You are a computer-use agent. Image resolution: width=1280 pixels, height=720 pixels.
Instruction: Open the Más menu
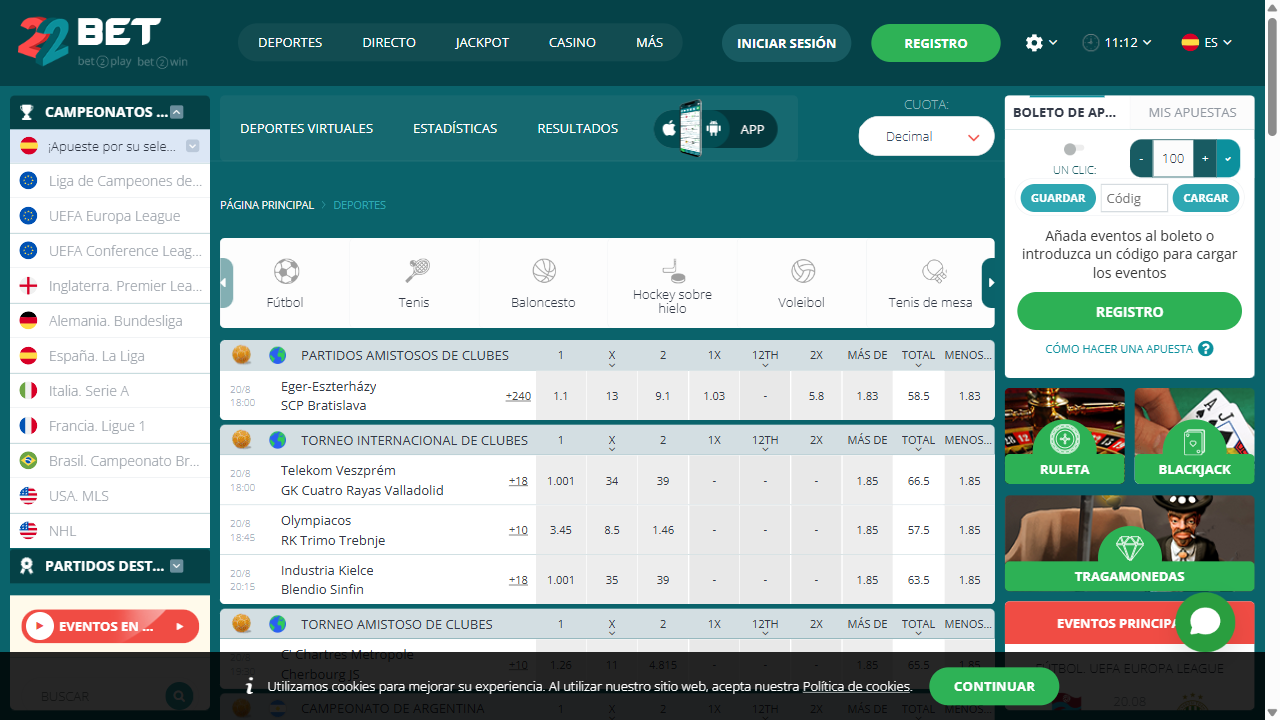click(650, 43)
